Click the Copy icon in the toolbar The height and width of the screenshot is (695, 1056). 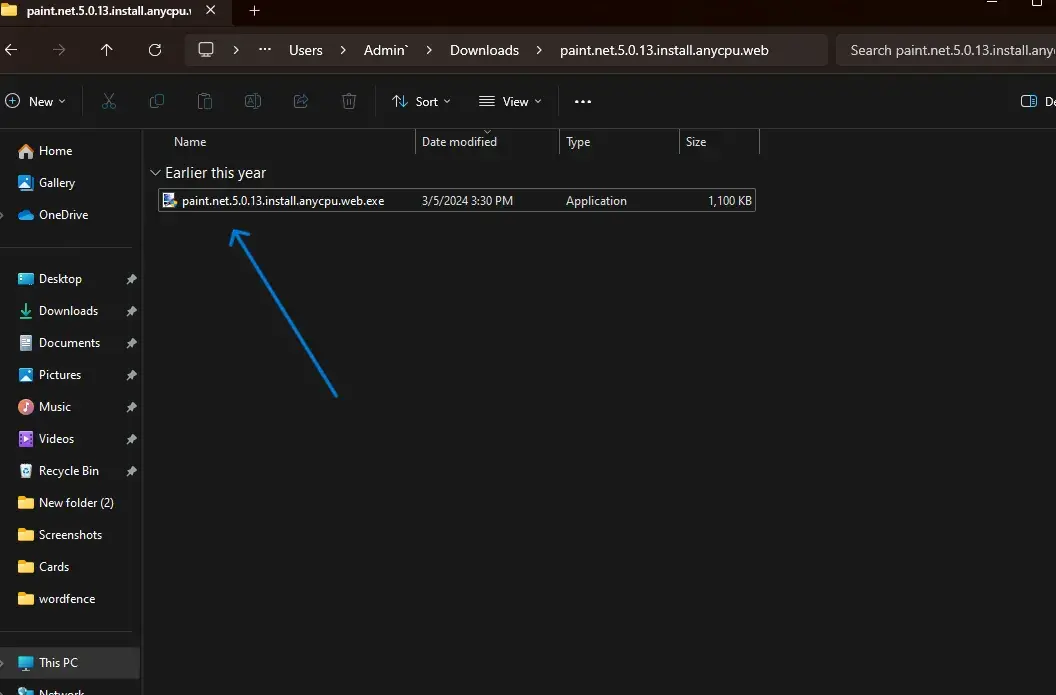tap(156, 101)
